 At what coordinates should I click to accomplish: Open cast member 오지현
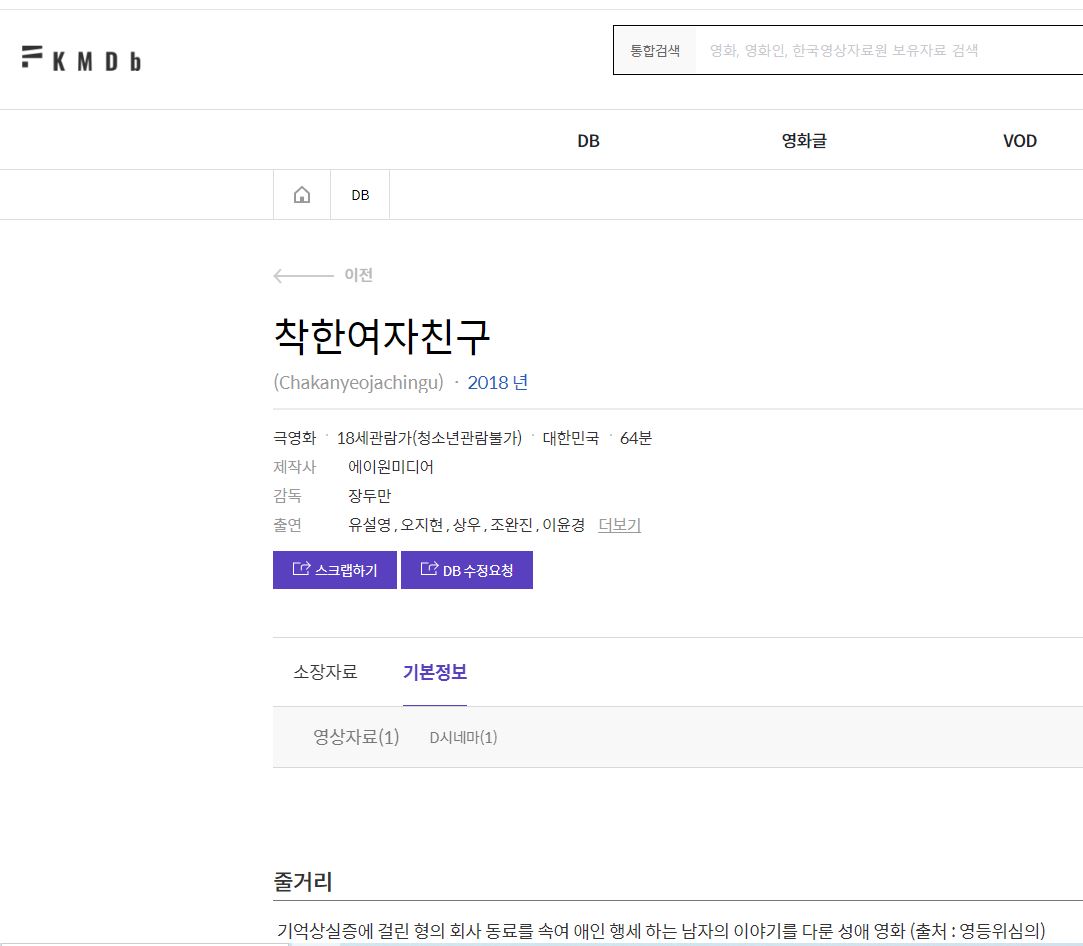click(421, 525)
